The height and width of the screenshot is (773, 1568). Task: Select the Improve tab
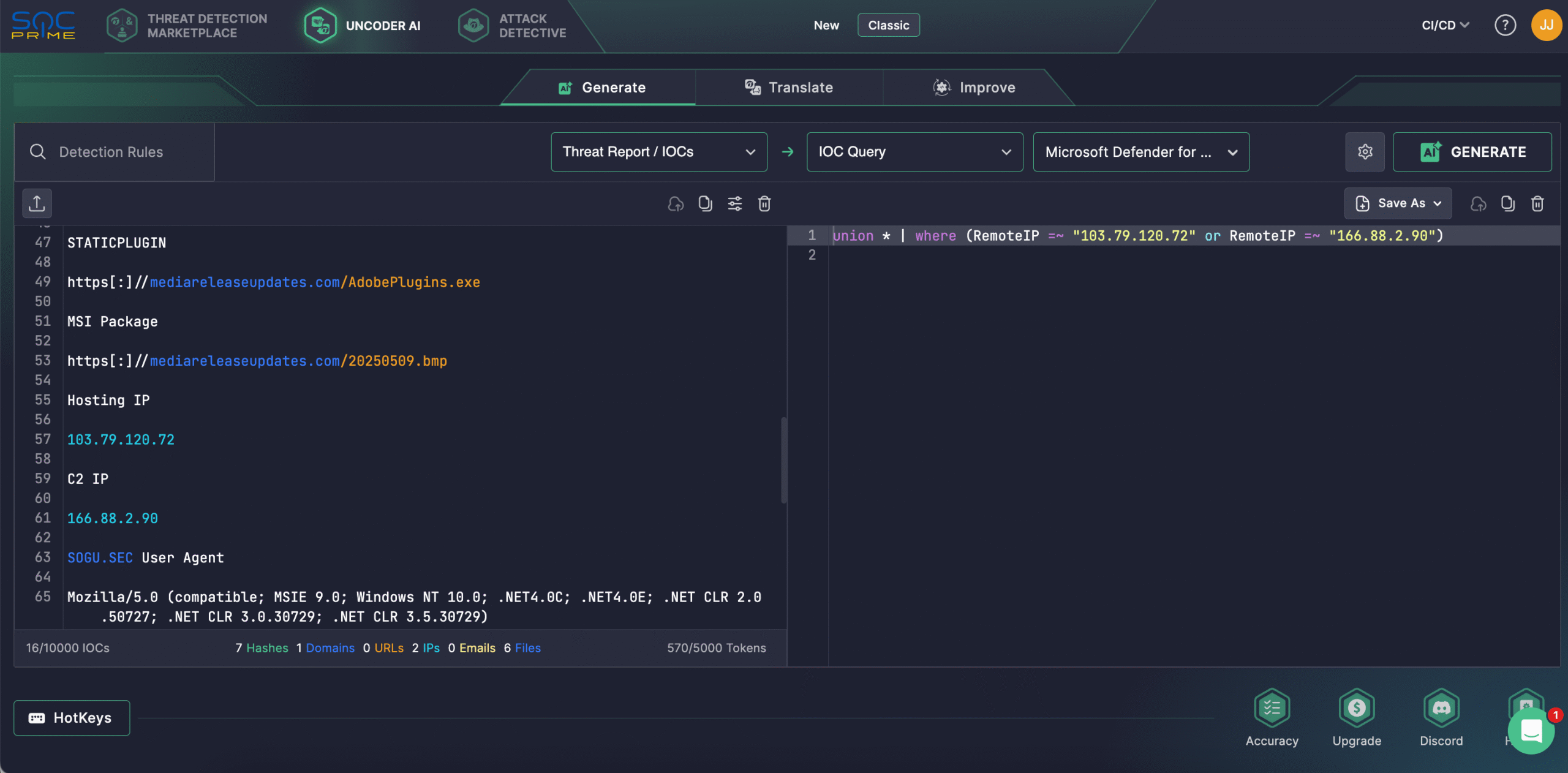pos(974,88)
